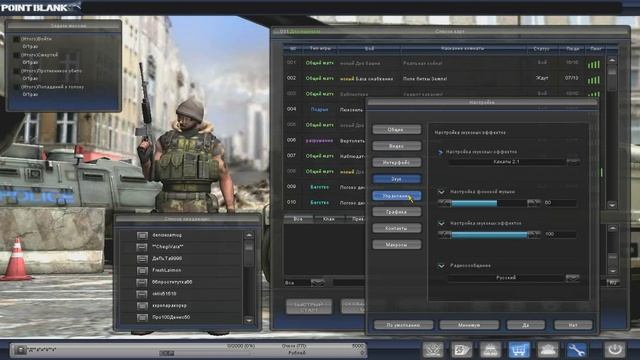
Task: Click friend list scrollbar down arrow
Action: [249, 321]
